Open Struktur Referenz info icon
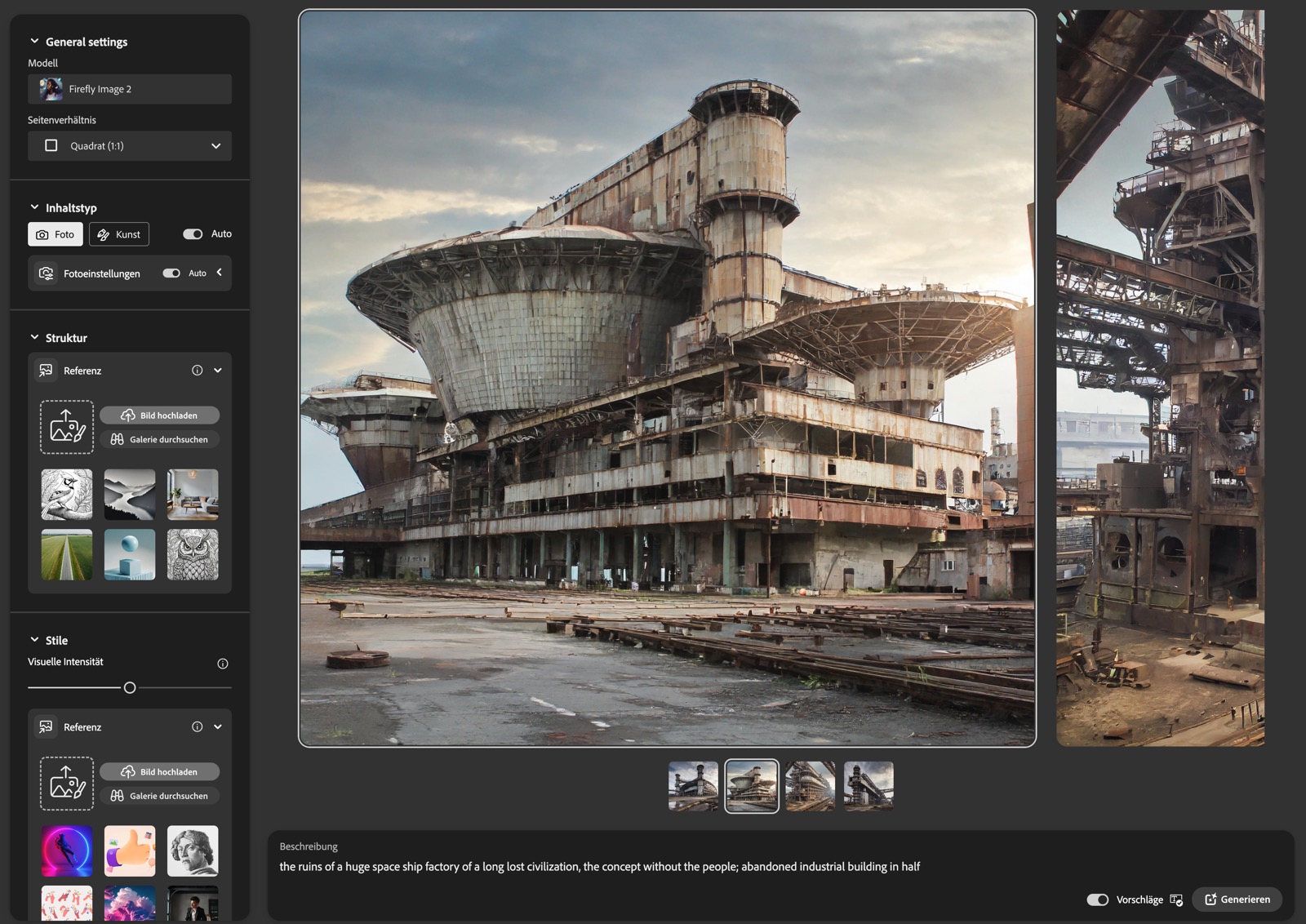The height and width of the screenshot is (924, 1306). [x=197, y=371]
